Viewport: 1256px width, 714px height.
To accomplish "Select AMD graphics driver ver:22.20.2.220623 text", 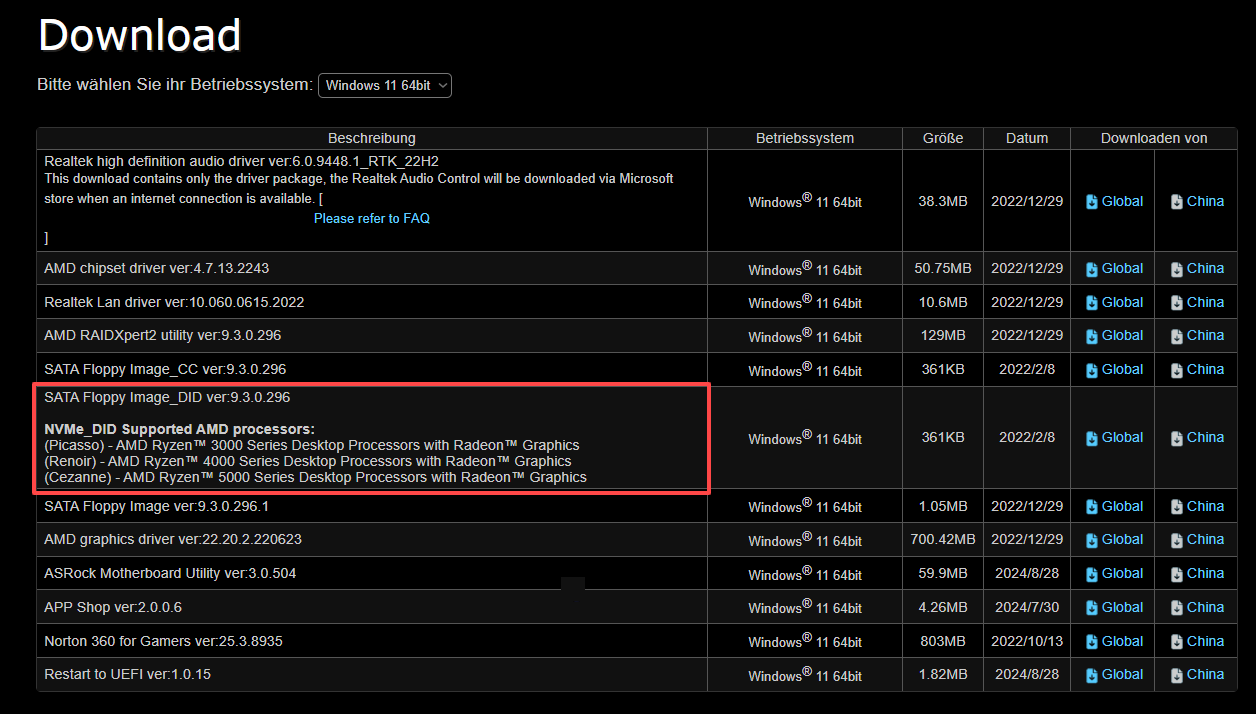I will pos(173,539).
